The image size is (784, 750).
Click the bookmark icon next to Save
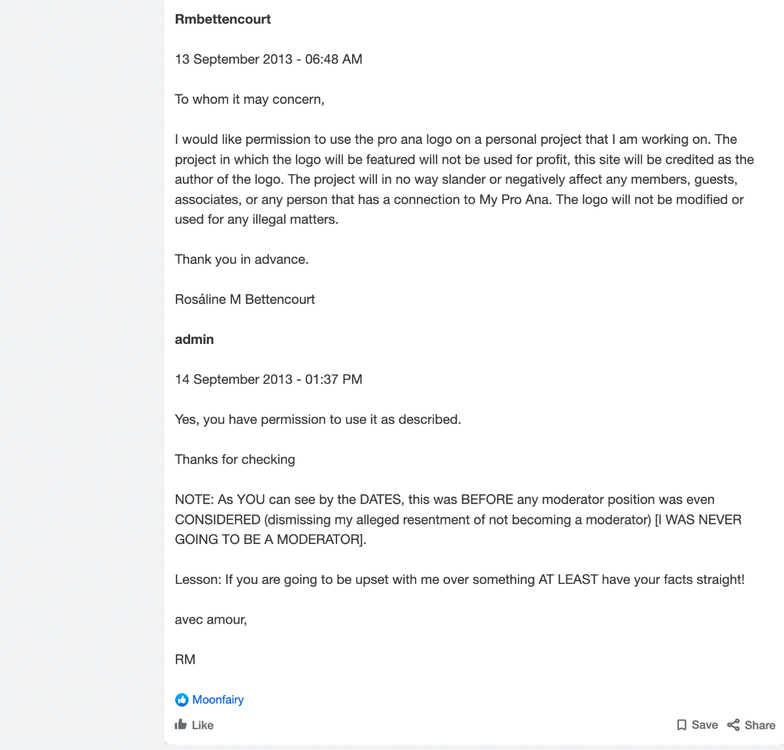[681, 725]
